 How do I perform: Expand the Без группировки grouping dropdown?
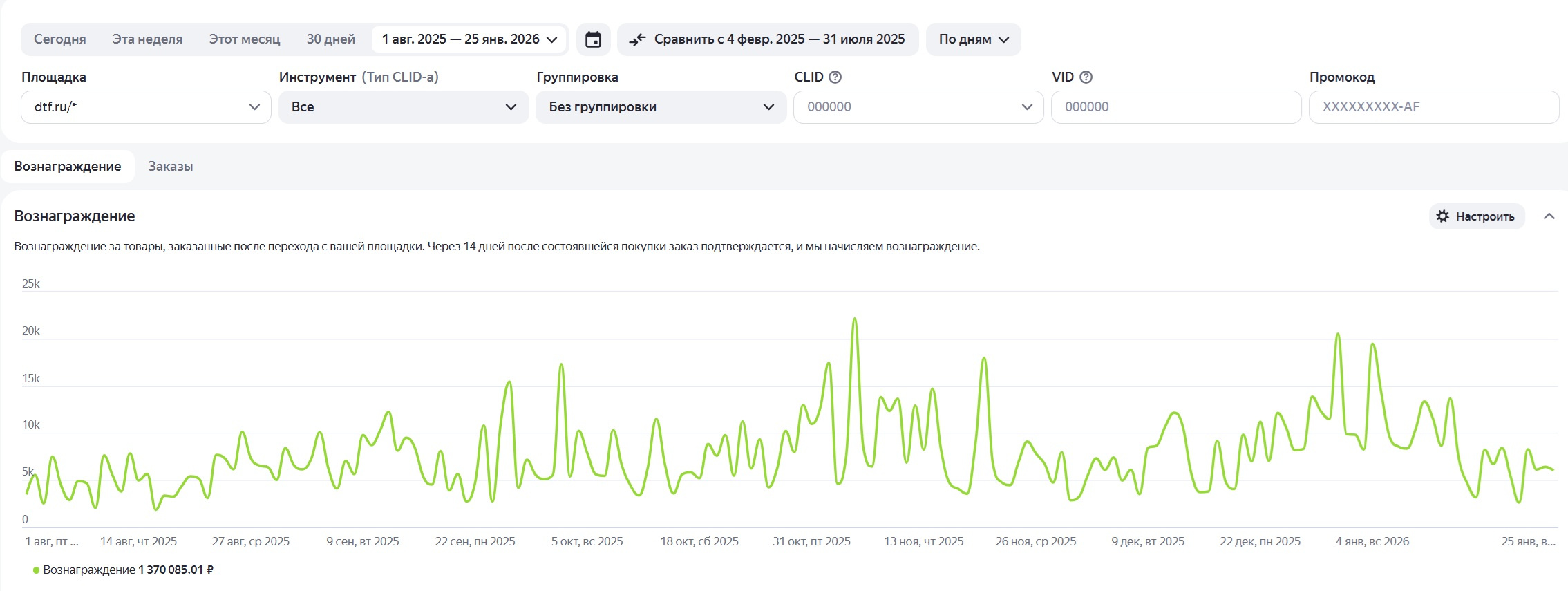(x=661, y=107)
